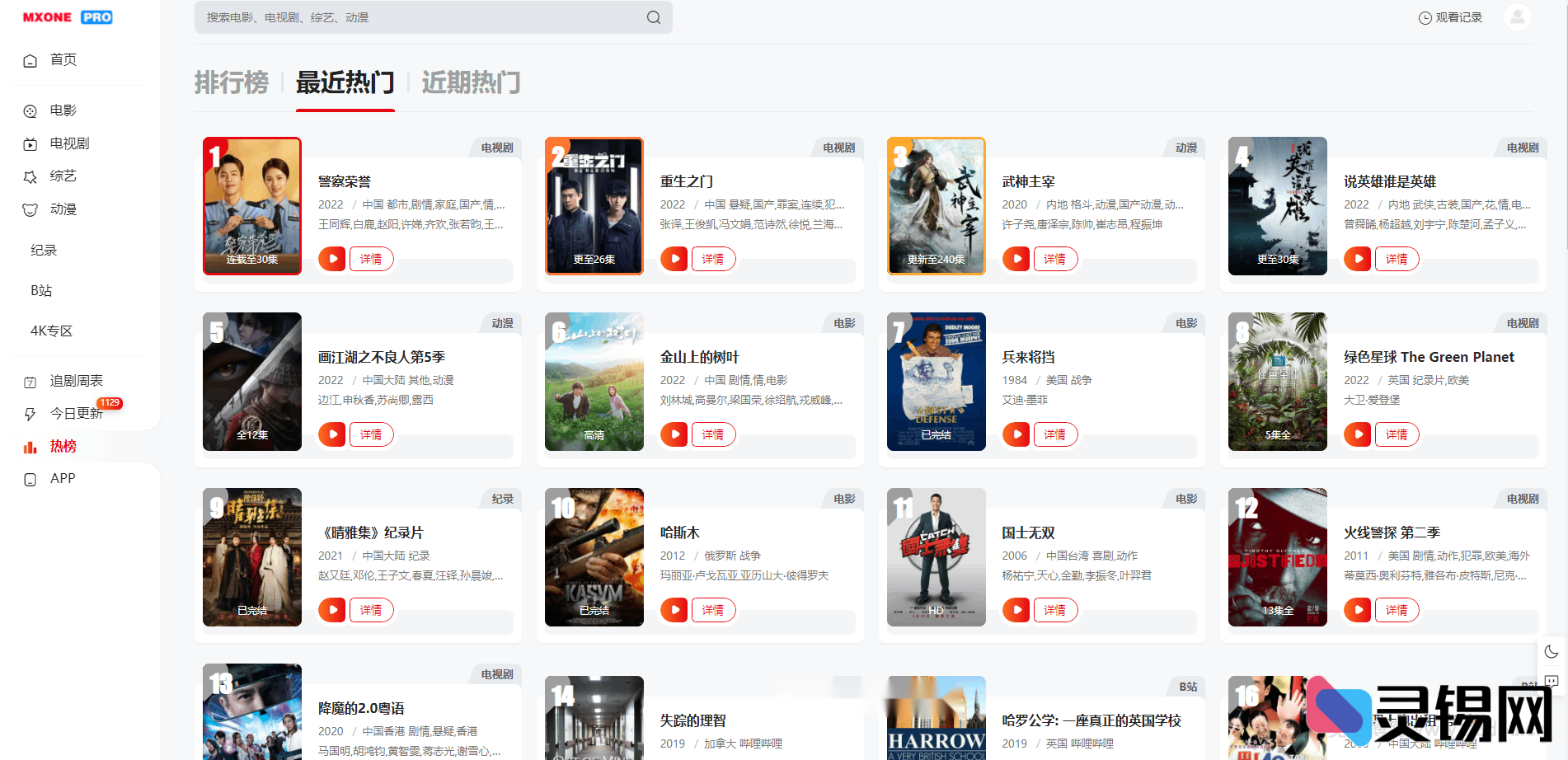This screenshot has height=760, width=1568.
Task: Select the 热榜 chart icon in sidebar
Action: pyautogui.click(x=30, y=446)
